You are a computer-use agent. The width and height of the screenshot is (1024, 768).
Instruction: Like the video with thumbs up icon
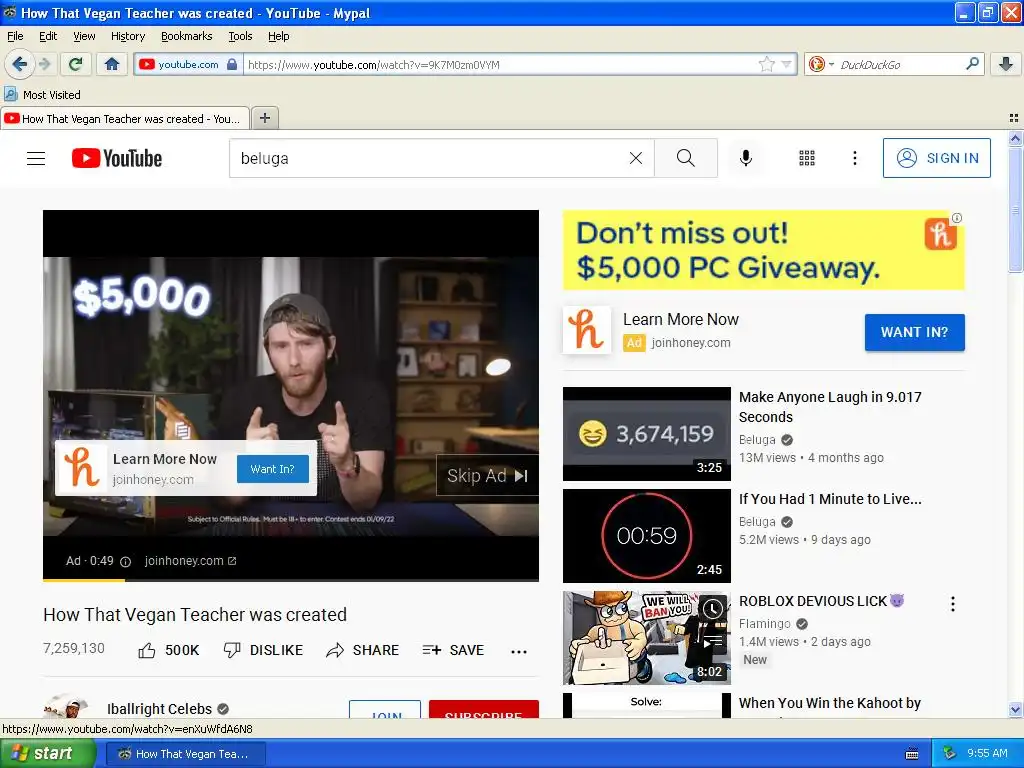tap(147, 650)
